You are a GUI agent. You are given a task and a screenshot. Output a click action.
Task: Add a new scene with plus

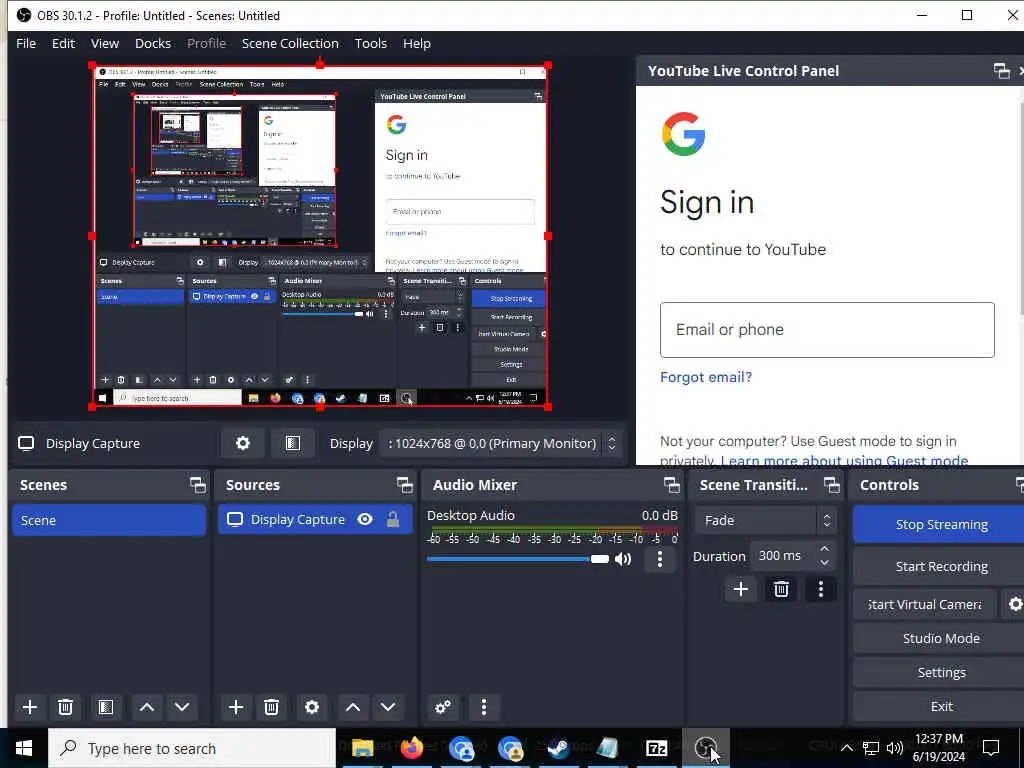29,707
